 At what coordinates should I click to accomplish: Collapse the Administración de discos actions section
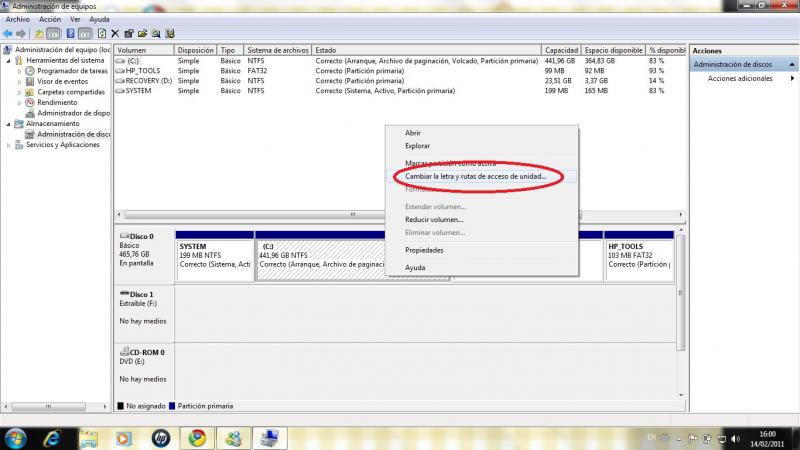(x=792, y=64)
